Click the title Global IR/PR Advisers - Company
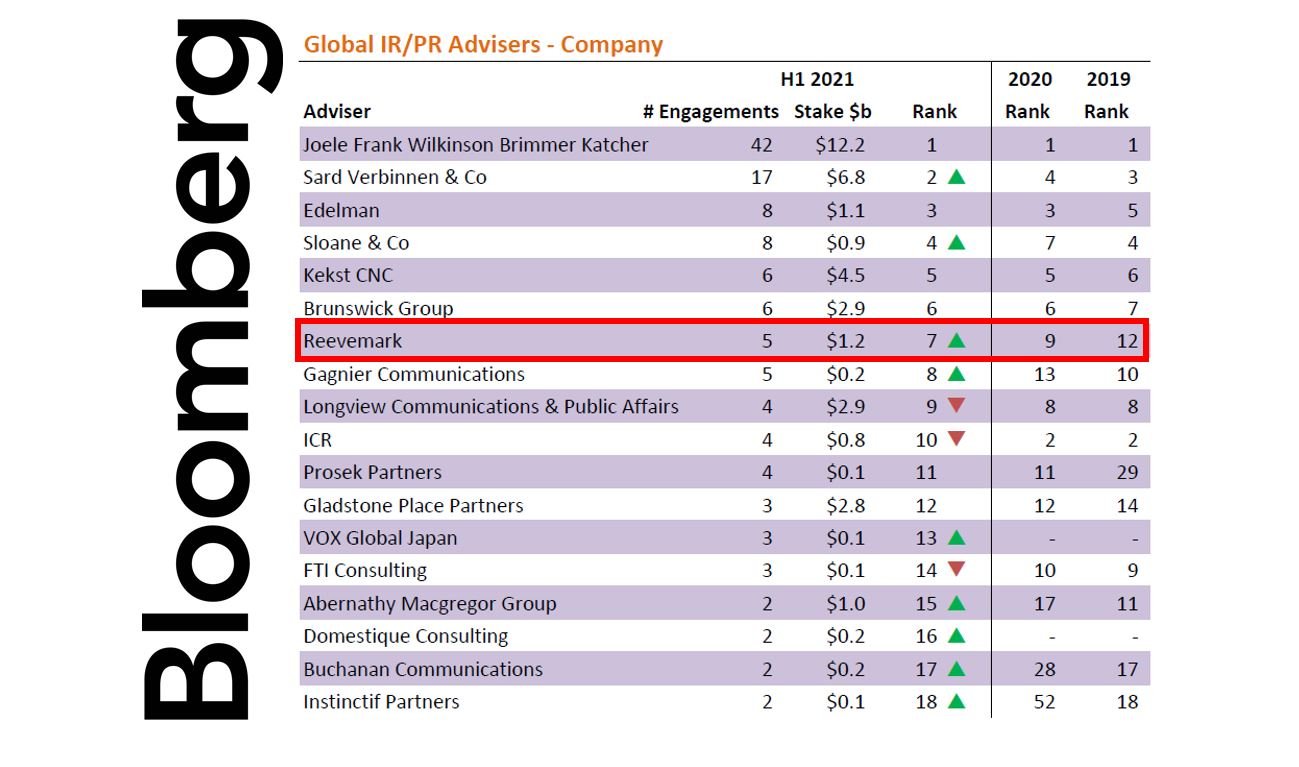Viewport: 1299px width, 767px height. (x=483, y=45)
